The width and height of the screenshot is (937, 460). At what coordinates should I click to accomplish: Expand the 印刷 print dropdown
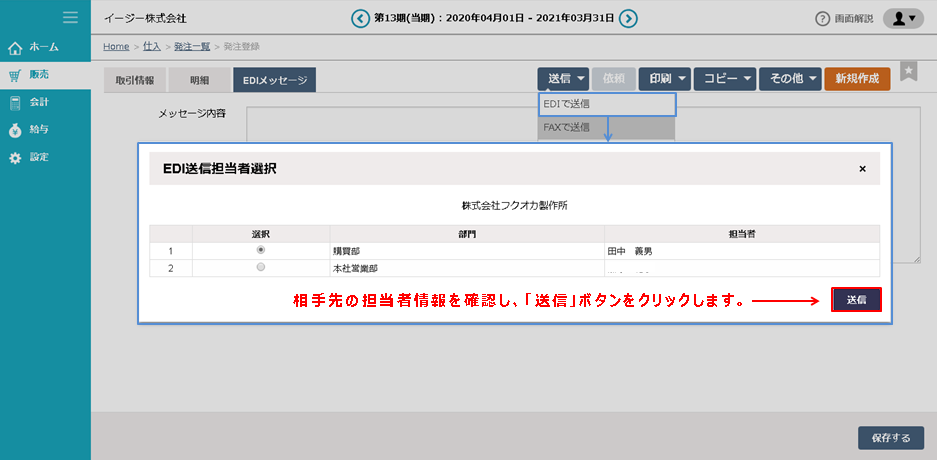(665, 79)
